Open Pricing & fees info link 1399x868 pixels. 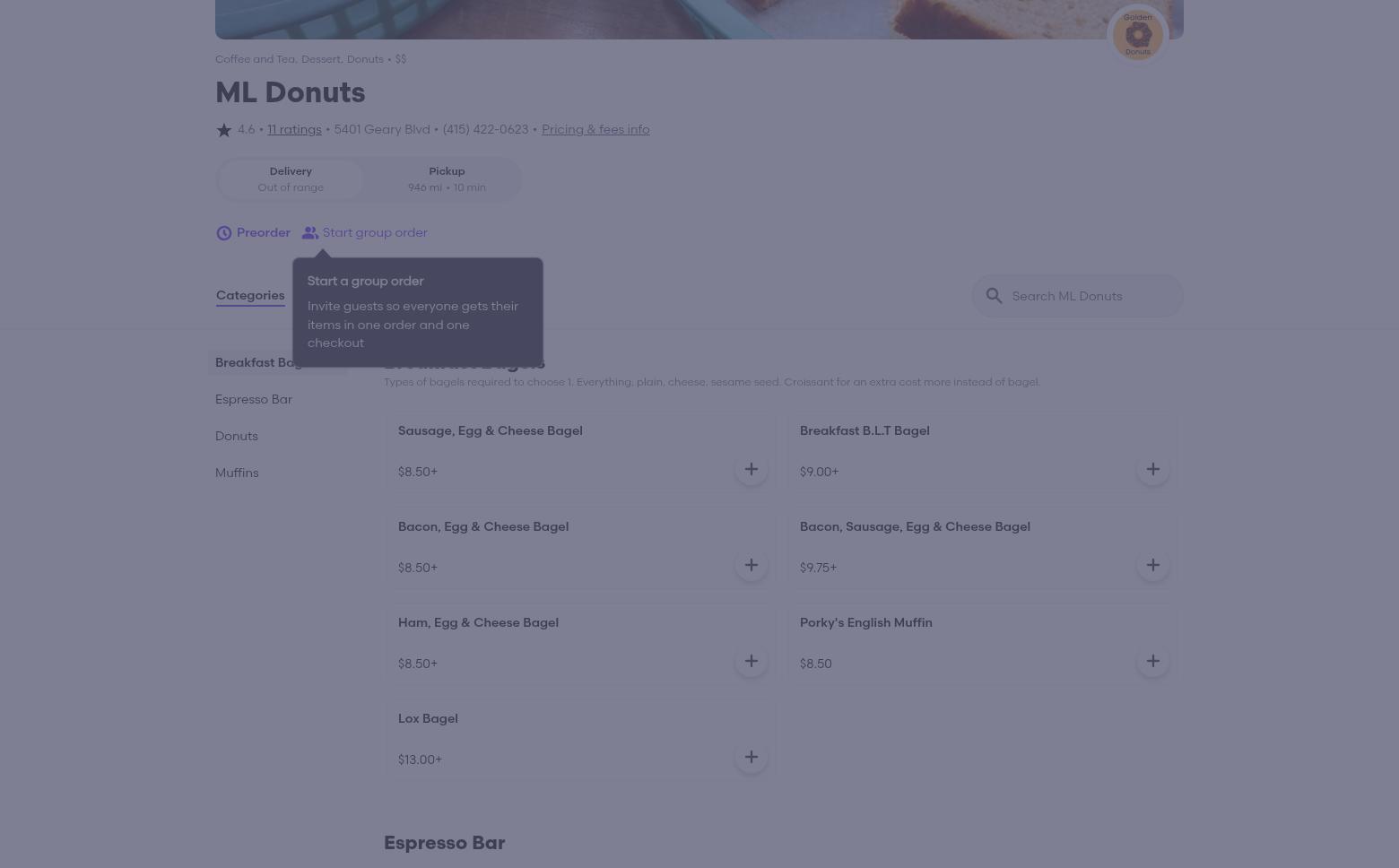point(595,129)
